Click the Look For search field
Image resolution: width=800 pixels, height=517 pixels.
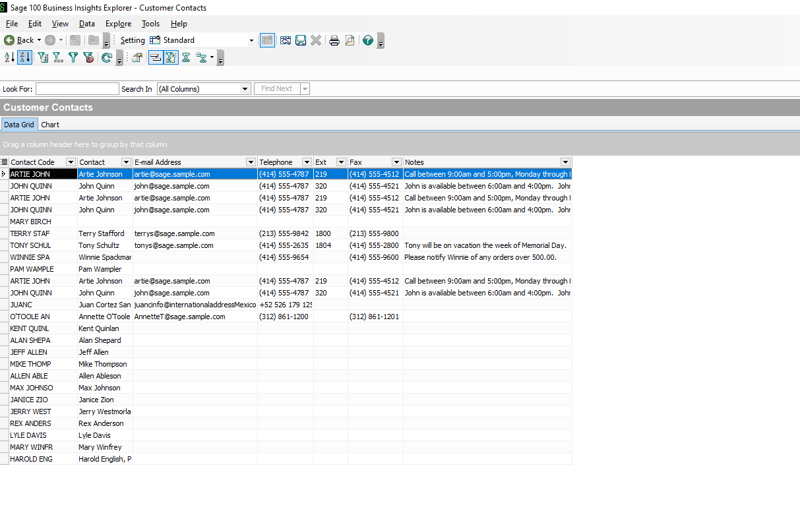[77, 89]
